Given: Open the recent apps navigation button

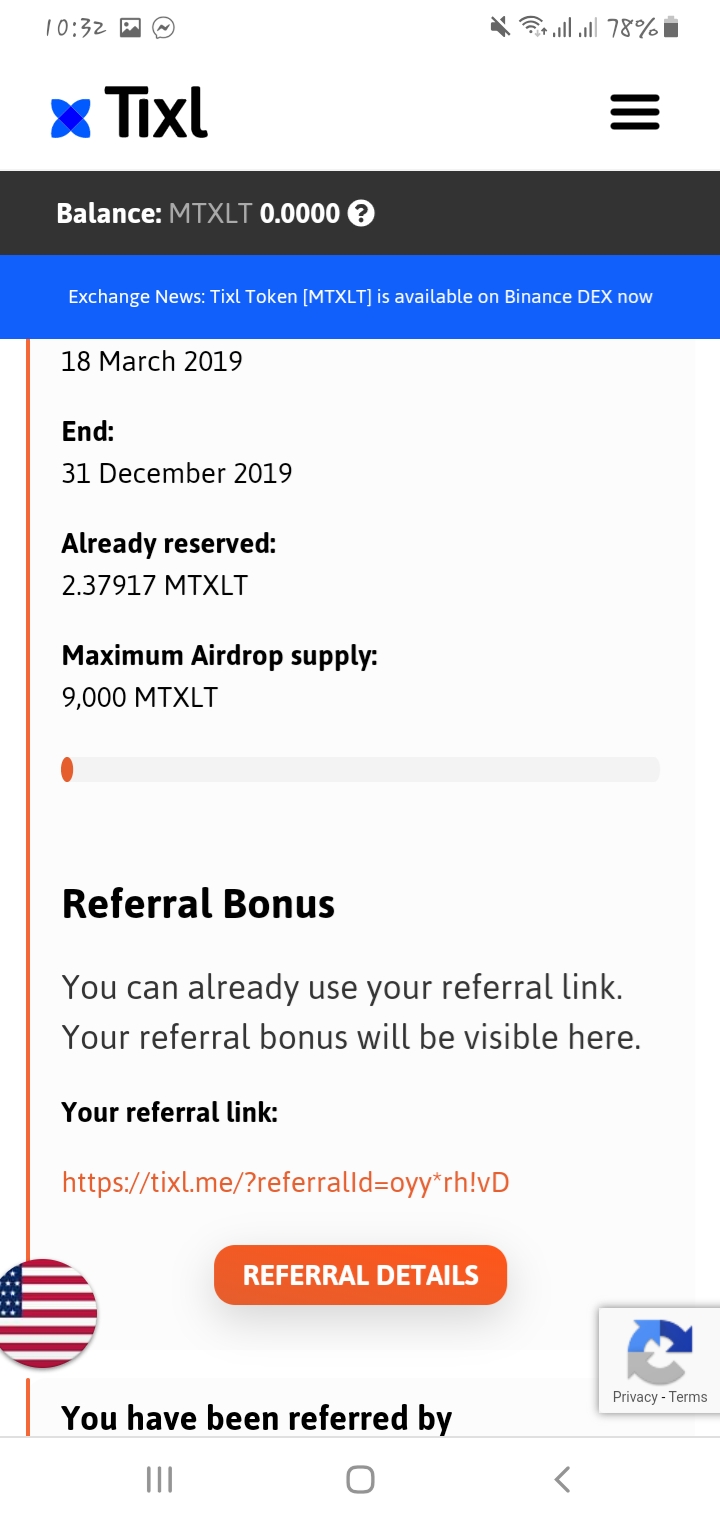Looking at the screenshot, I should (159, 1479).
